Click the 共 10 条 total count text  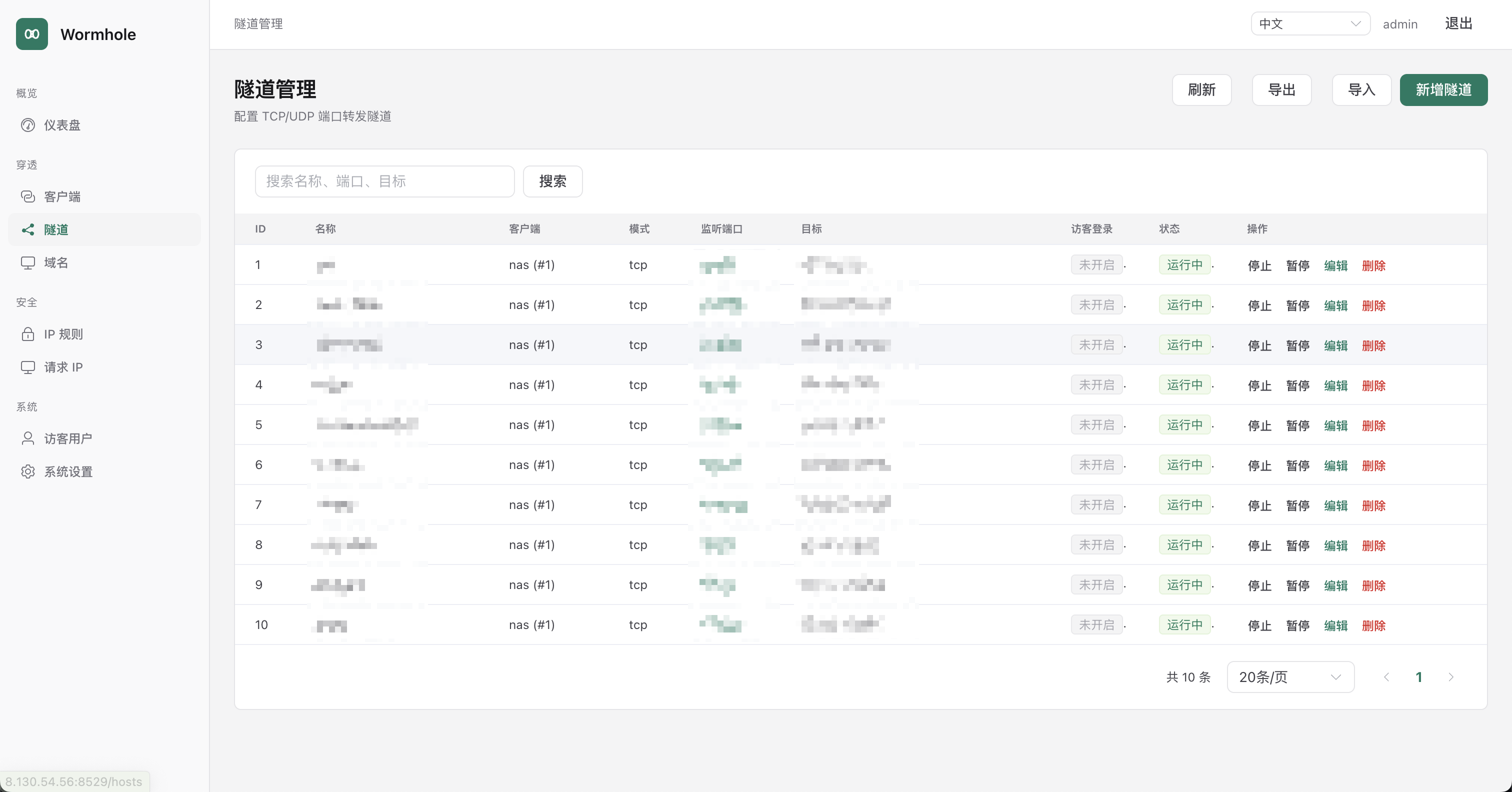pyautogui.click(x=1188, y=677)
